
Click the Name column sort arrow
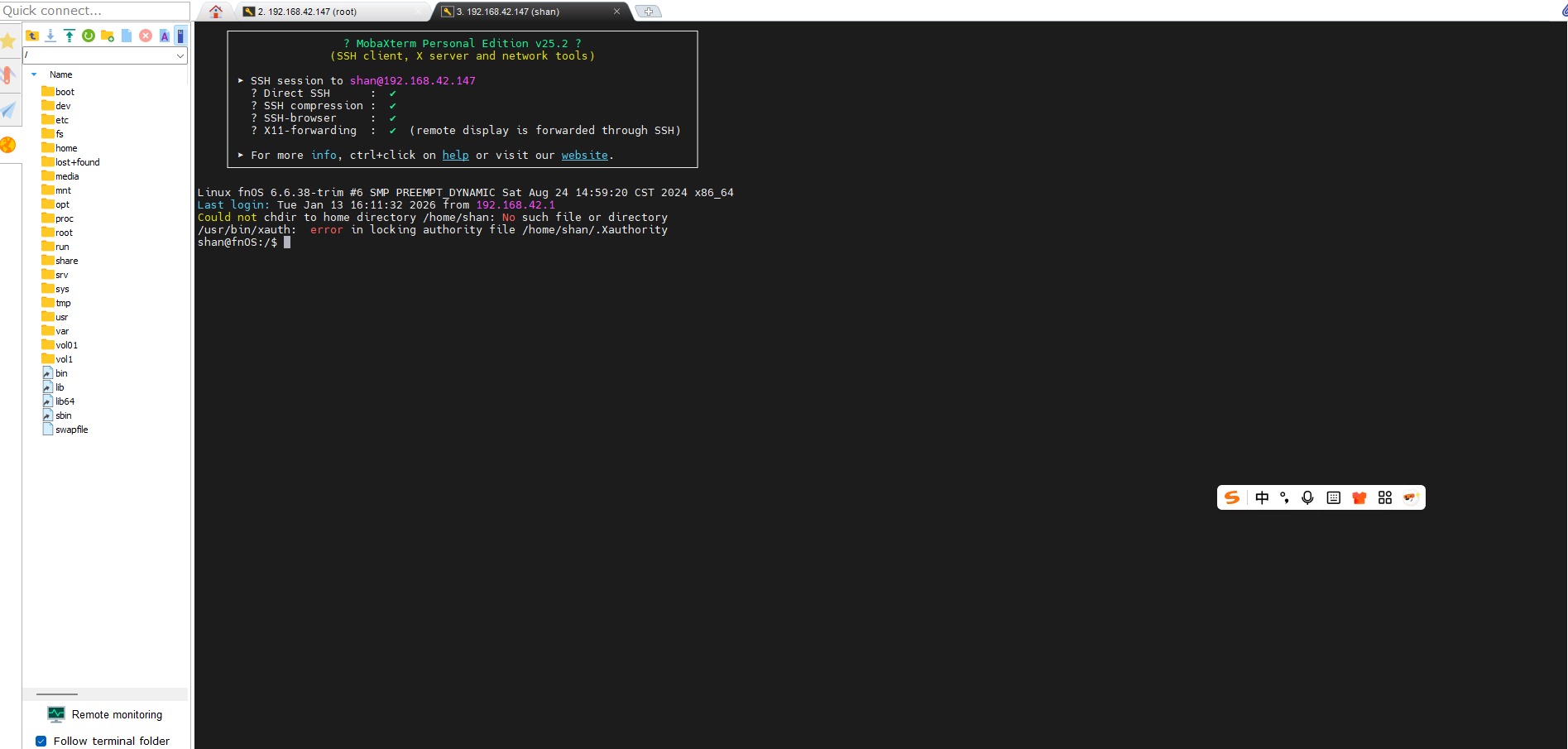[x=34, y=74]
